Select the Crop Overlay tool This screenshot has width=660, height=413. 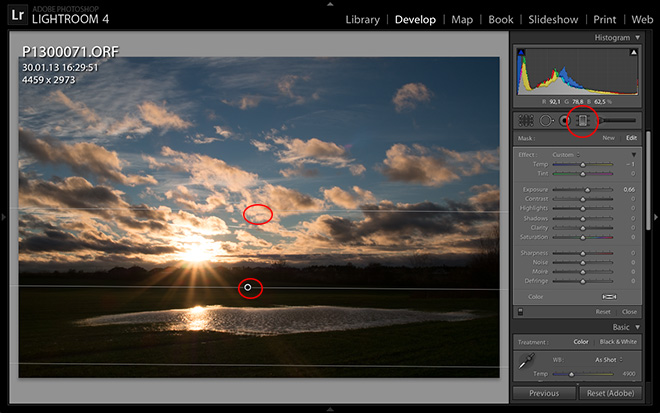(x=526, y=121)
